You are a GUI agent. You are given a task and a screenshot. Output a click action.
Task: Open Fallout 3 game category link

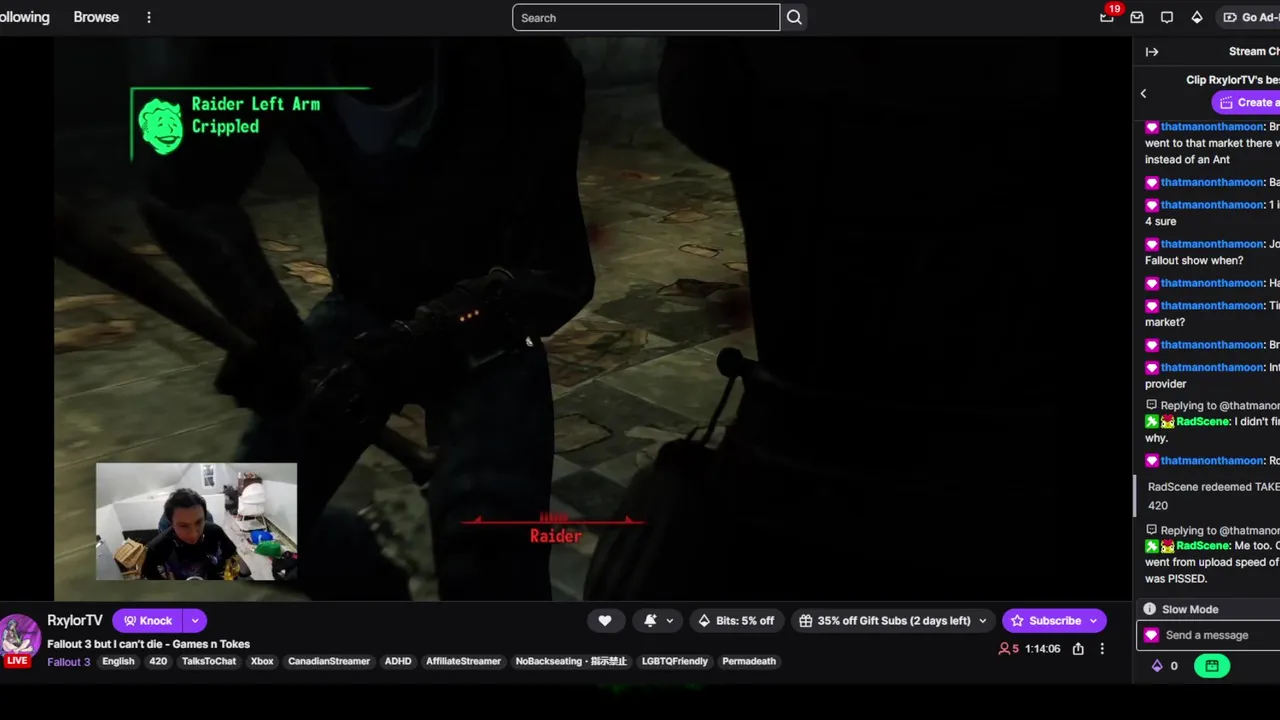point(69,661)
